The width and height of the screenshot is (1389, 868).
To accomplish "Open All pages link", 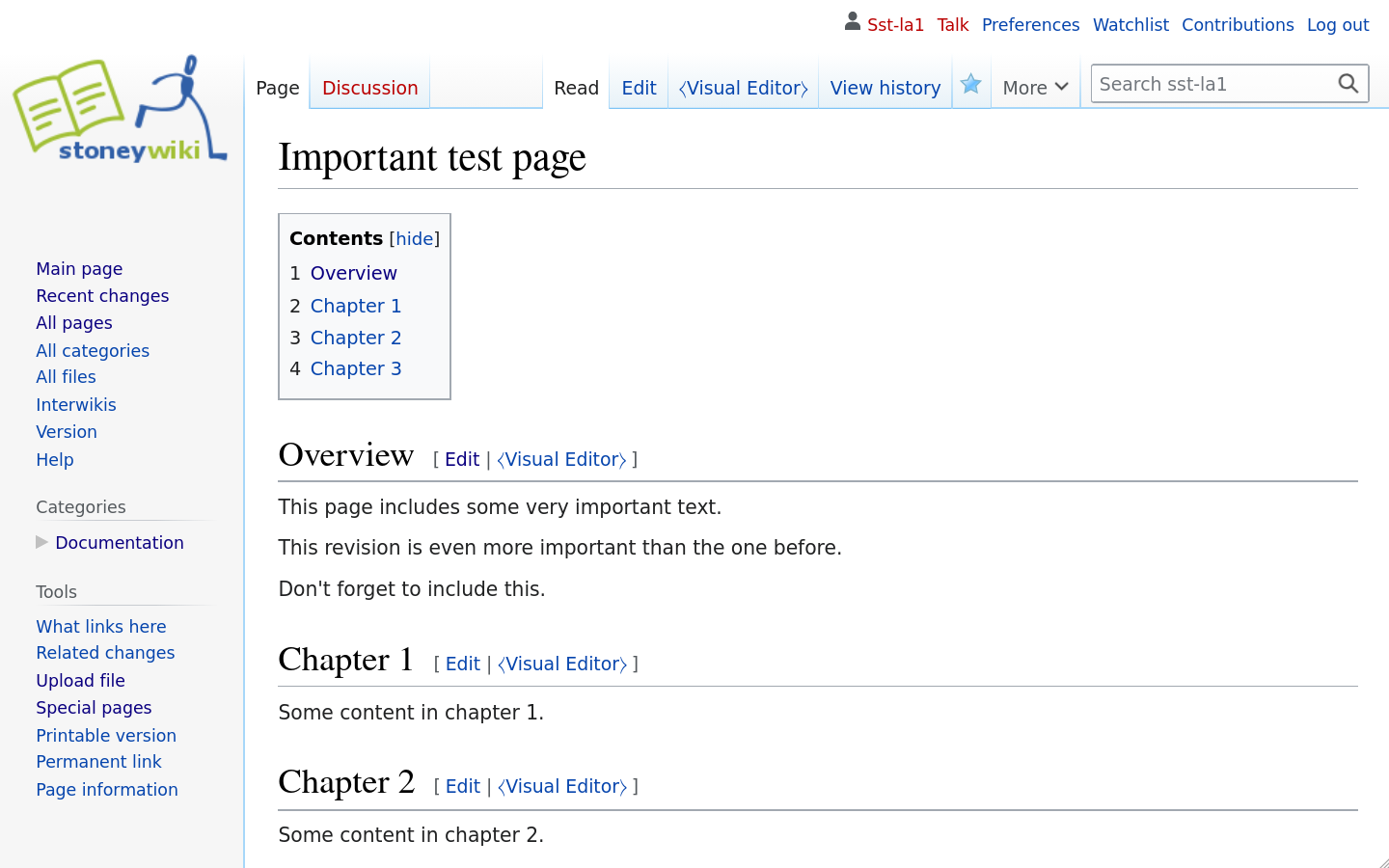I will (x=74, y=323).
